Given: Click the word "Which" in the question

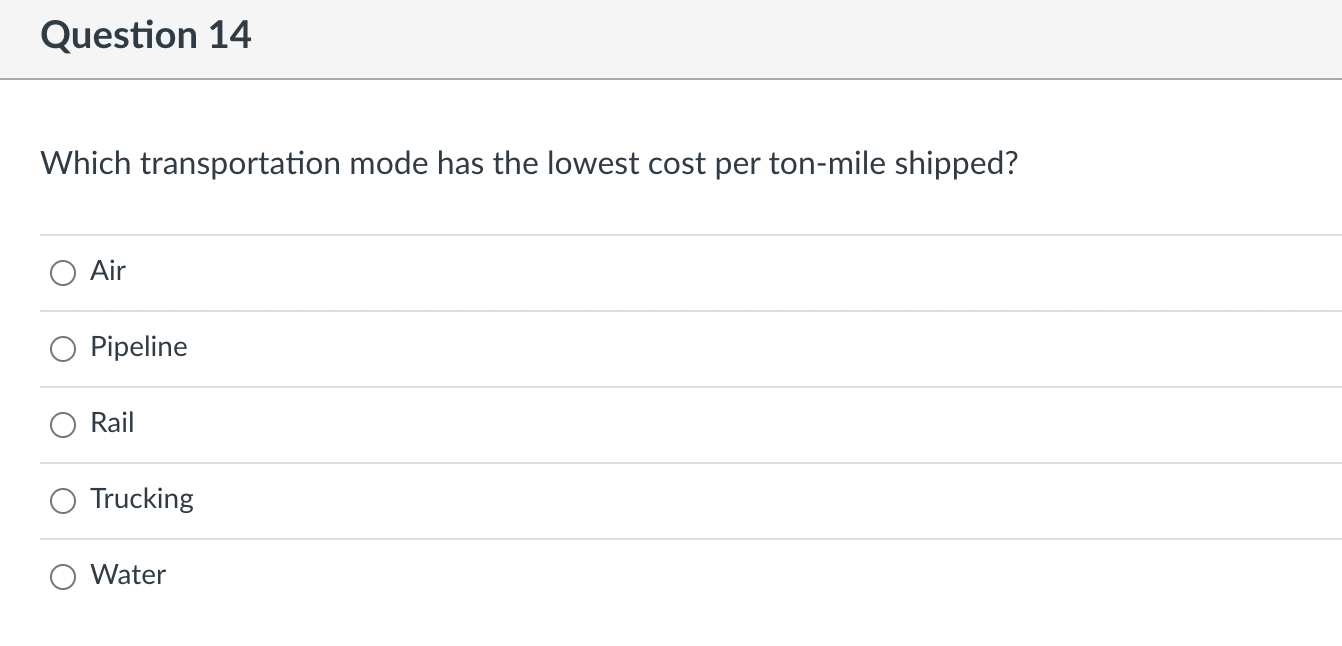Looking at the screenshot, I should (x=86, y=164).
